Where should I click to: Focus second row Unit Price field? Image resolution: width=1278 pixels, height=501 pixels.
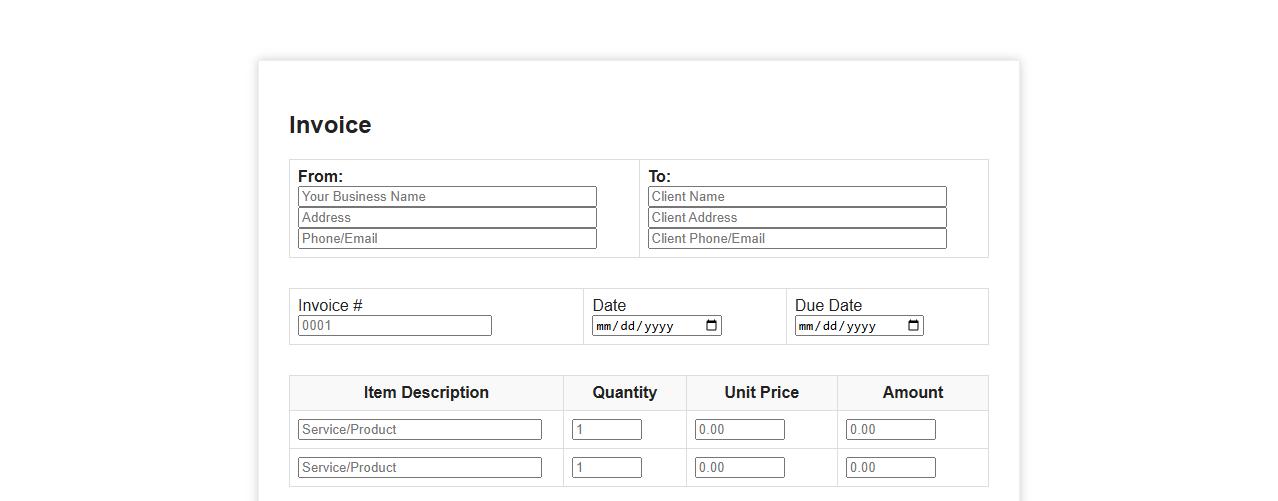click(740, 467)
